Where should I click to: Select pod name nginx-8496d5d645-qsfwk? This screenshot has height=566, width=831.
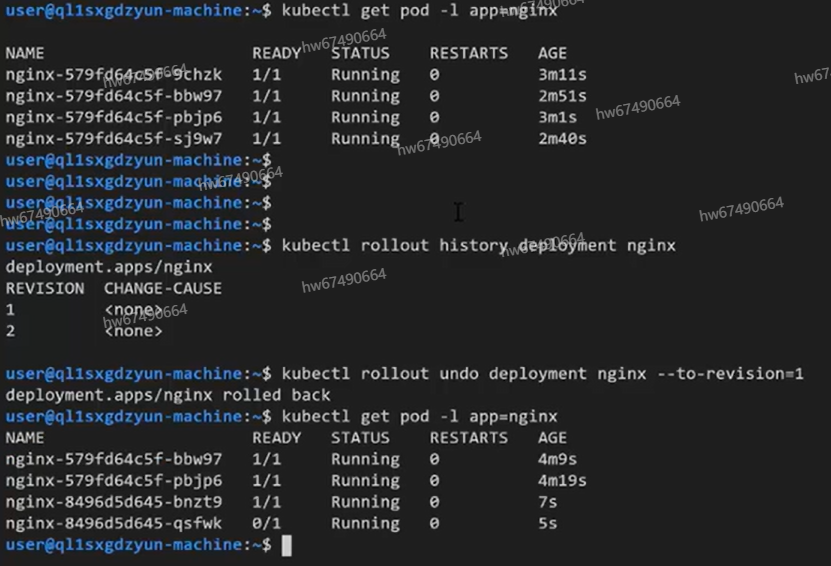tap(114, 523)
